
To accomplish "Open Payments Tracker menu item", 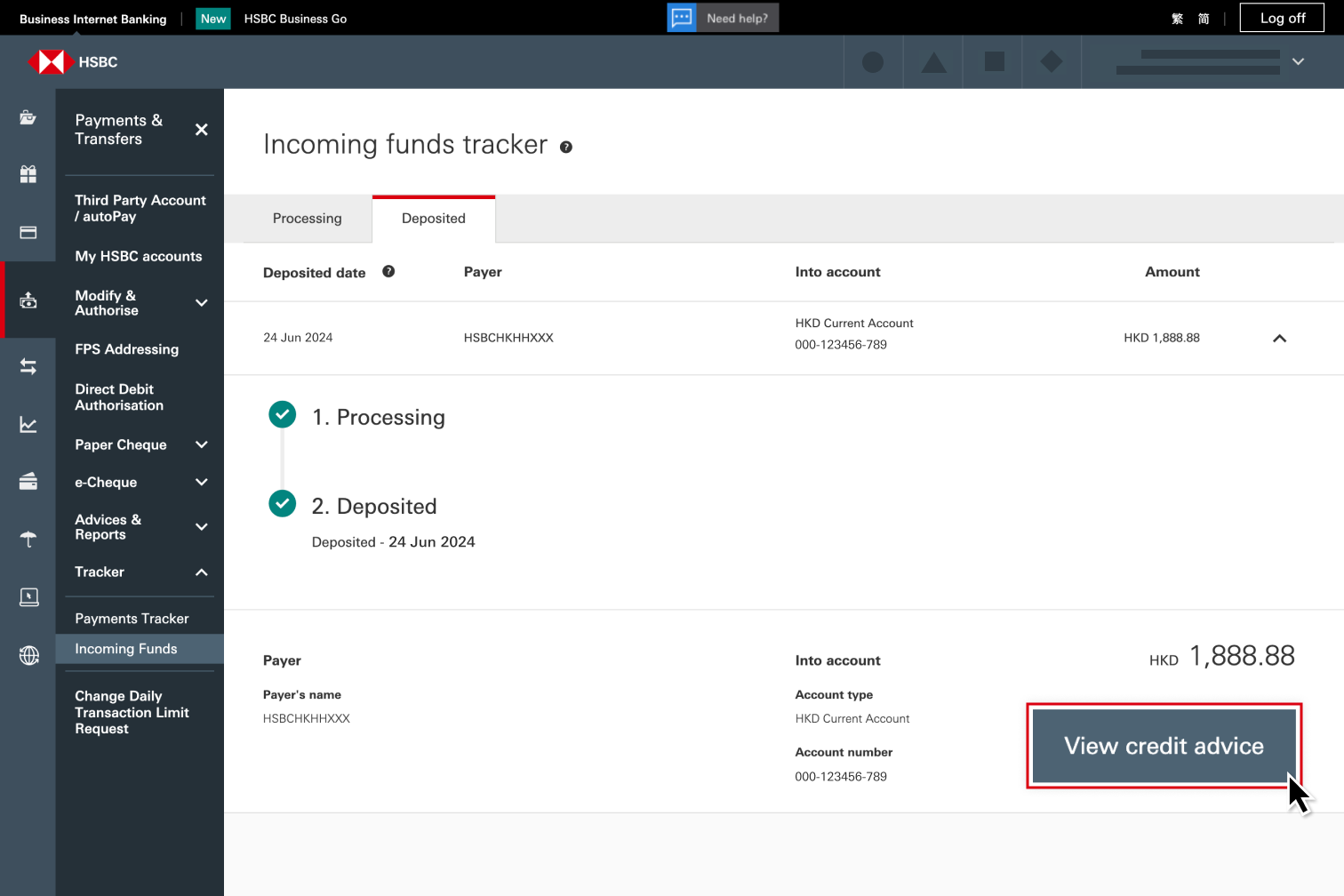I will [x=132, y=619].
